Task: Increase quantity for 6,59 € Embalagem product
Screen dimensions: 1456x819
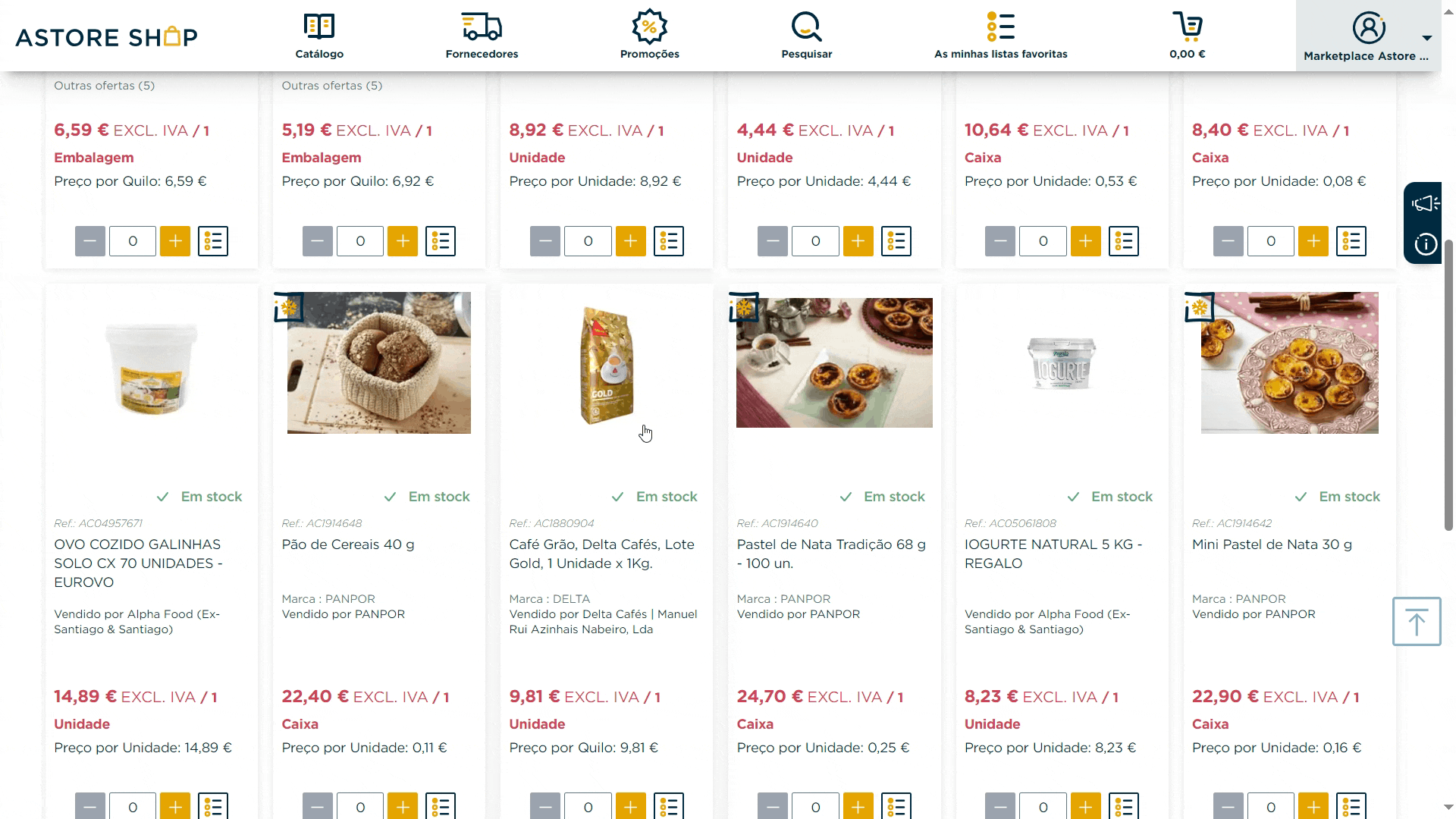Action: tap(175, 241)
